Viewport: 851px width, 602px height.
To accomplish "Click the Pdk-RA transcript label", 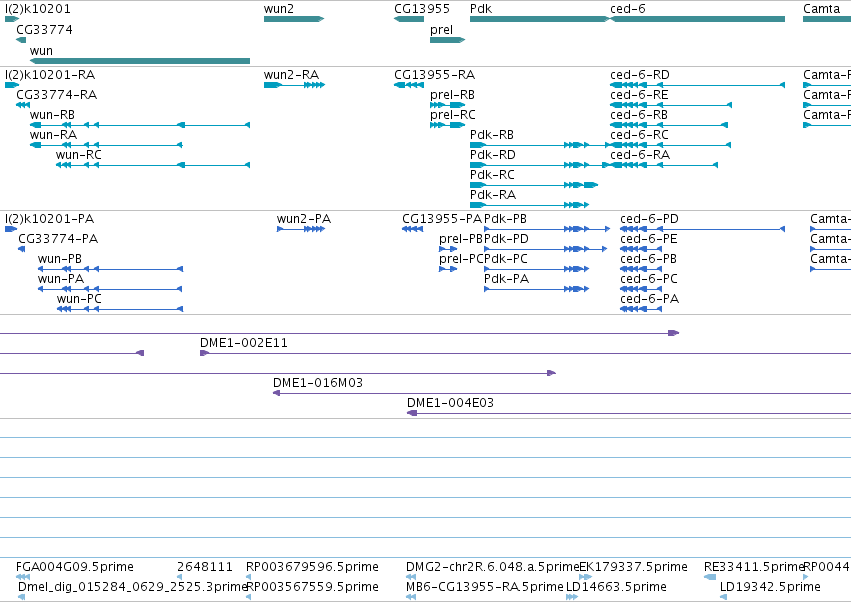I will [x=493, y=195].
